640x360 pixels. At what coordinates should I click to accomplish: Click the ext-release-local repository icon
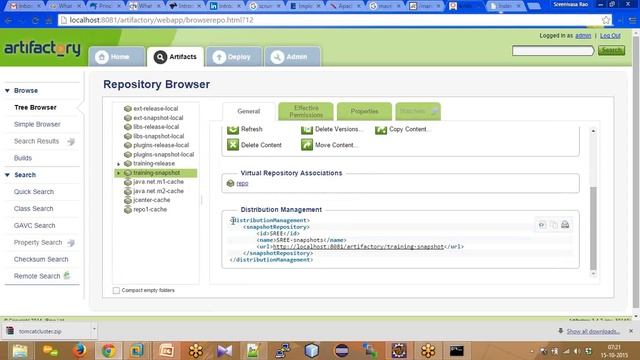128,109
